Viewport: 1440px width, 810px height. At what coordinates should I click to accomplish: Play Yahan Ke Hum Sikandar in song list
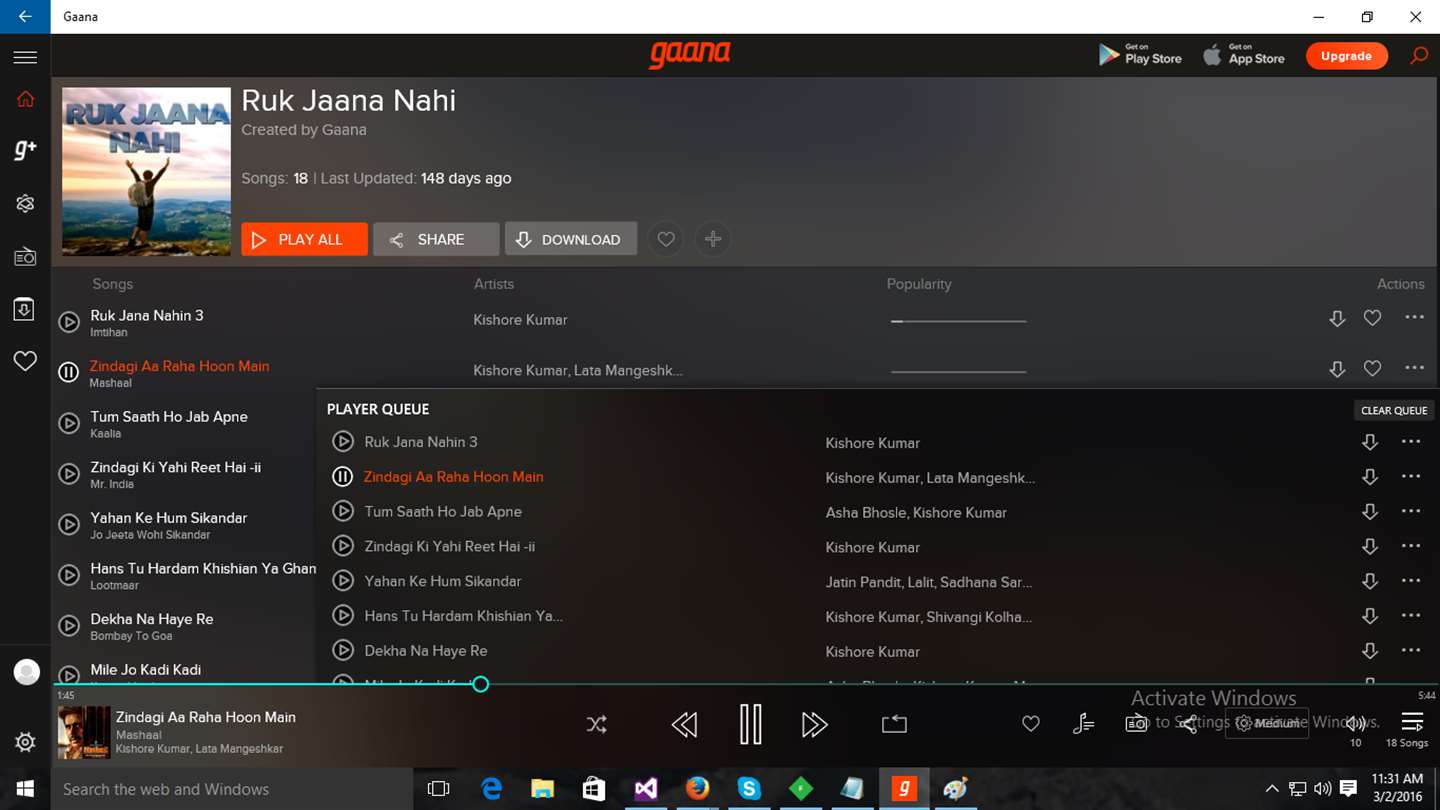(69, 524)
